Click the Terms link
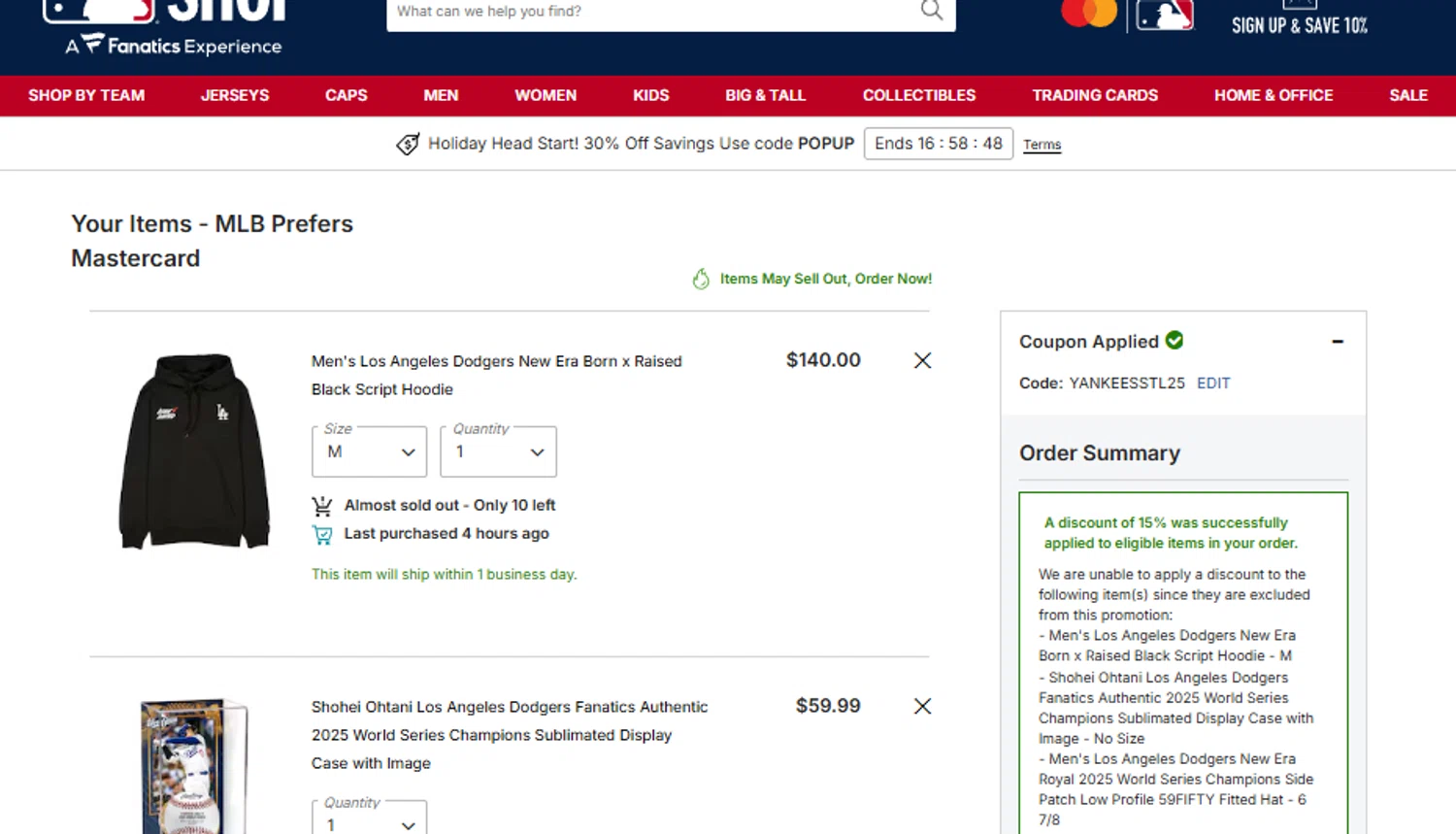1456x834 pixels. tap(1042, 145)
